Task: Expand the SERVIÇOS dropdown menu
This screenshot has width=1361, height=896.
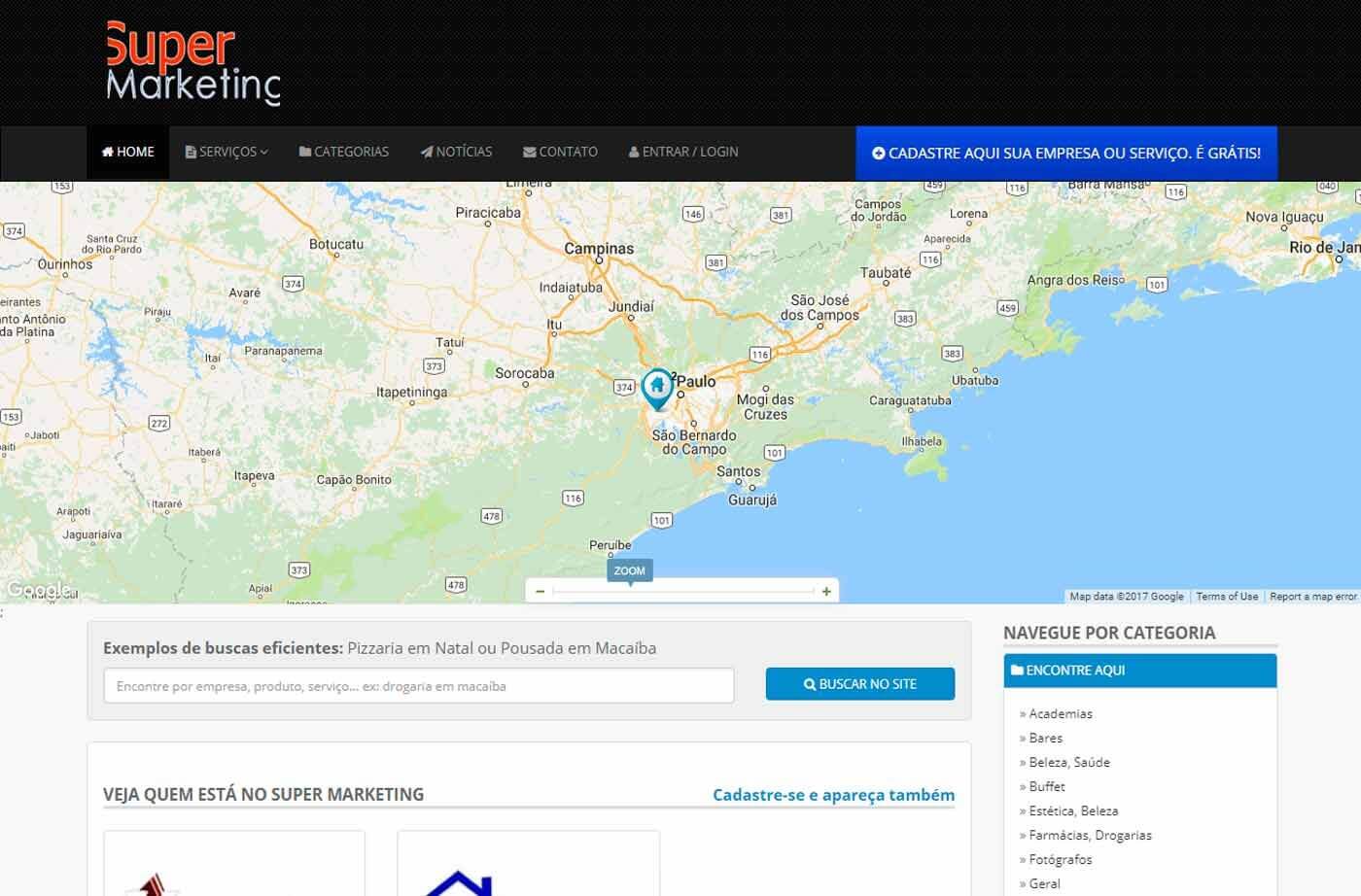Action: point(227,152)
